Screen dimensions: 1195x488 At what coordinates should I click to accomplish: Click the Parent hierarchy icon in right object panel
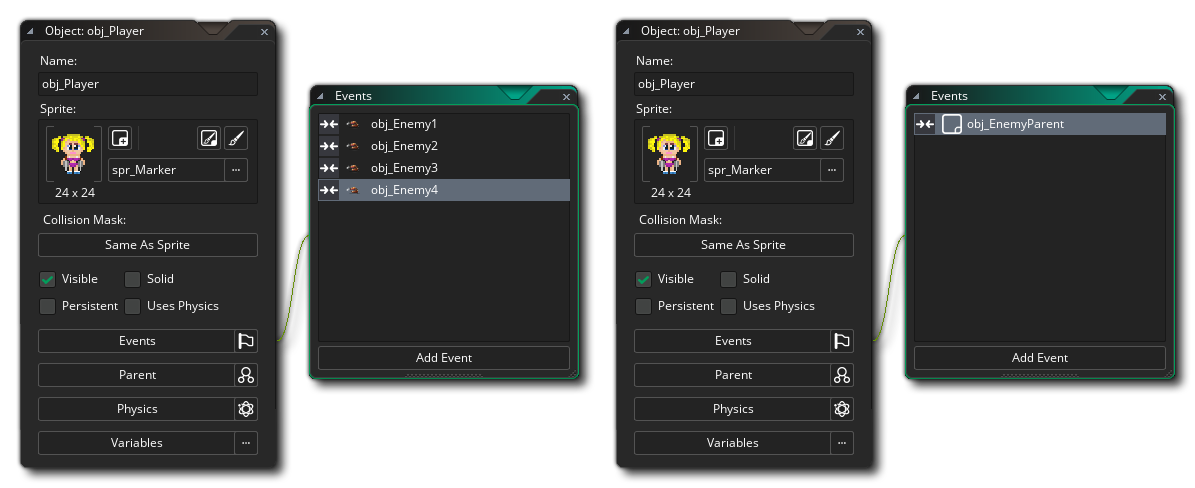point(842,375)
